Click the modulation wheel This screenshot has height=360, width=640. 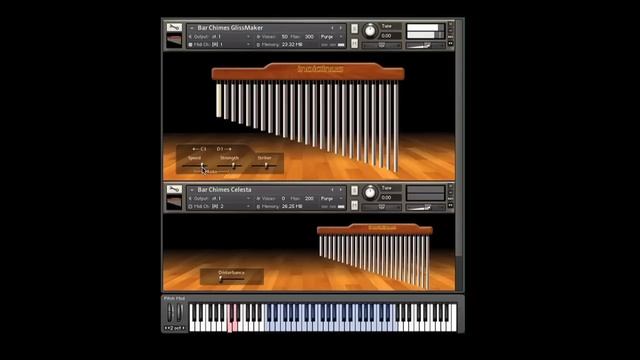tap(179, 313)
